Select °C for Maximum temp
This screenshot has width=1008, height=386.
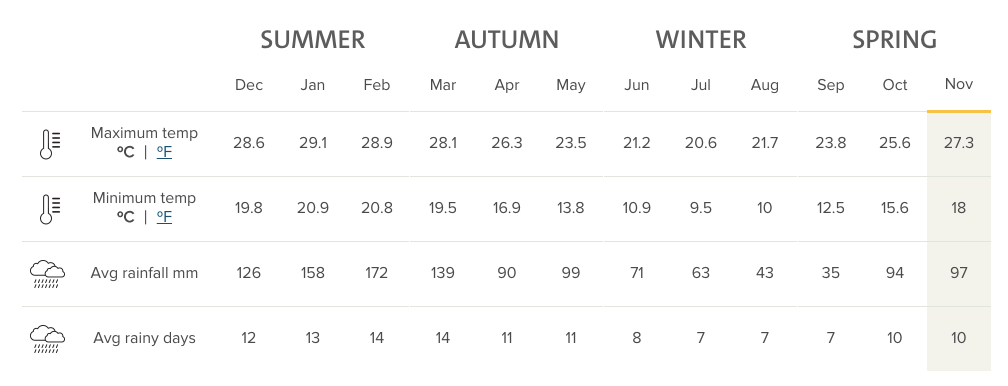[126, 152]
